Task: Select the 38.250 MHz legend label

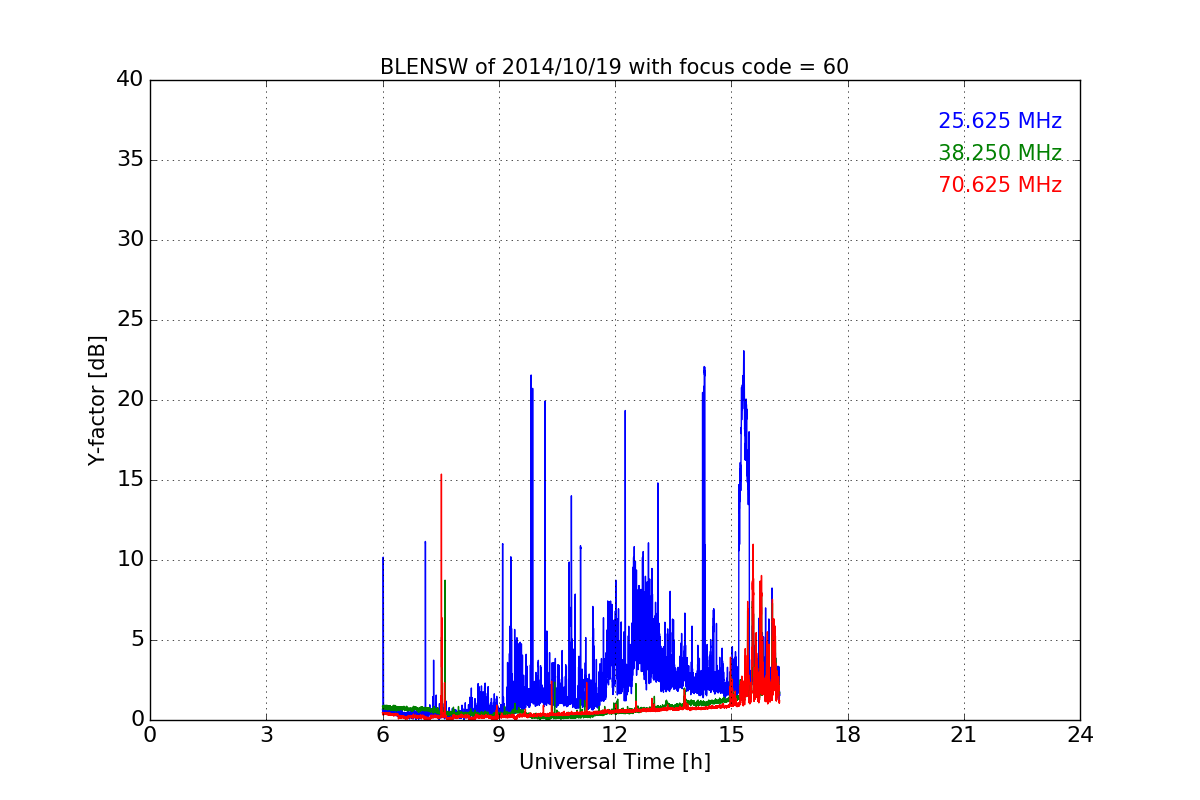Action: (x=1000, y=153)
